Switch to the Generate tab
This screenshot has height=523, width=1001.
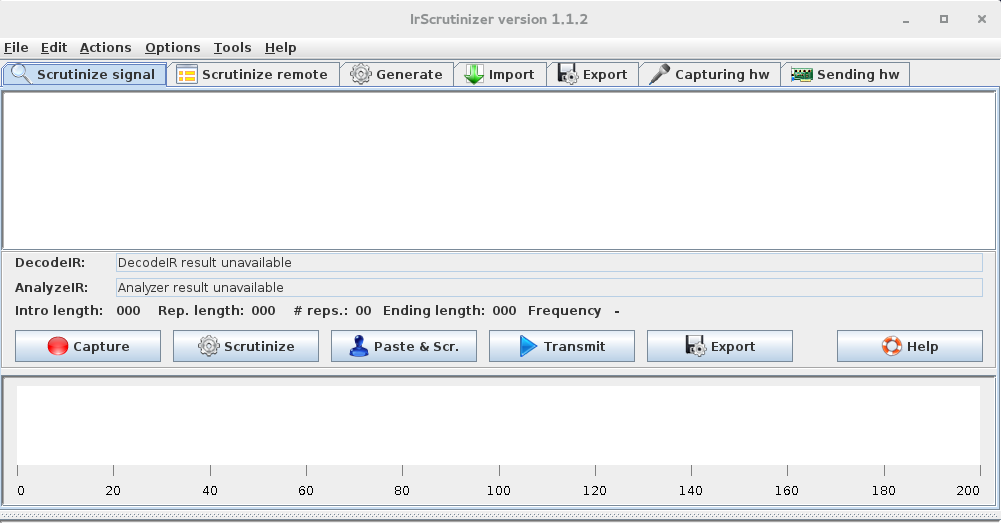[396, 74]
